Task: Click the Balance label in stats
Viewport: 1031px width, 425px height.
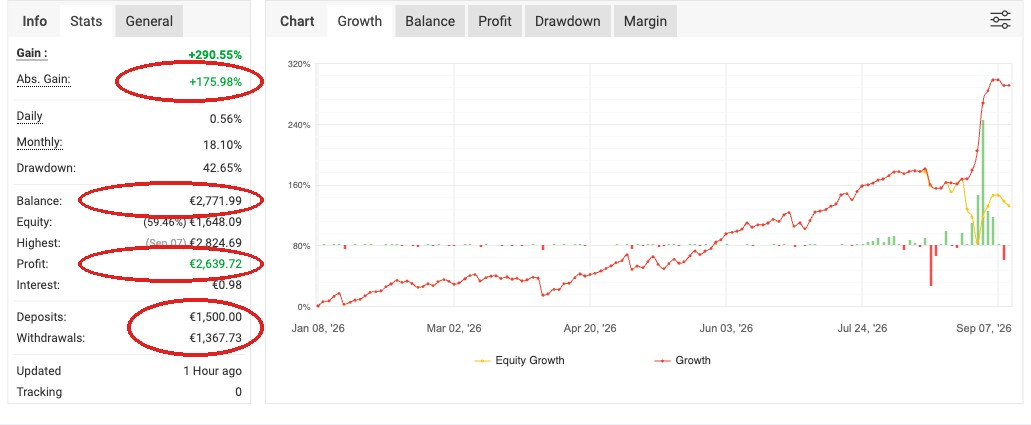Action: 39,201
